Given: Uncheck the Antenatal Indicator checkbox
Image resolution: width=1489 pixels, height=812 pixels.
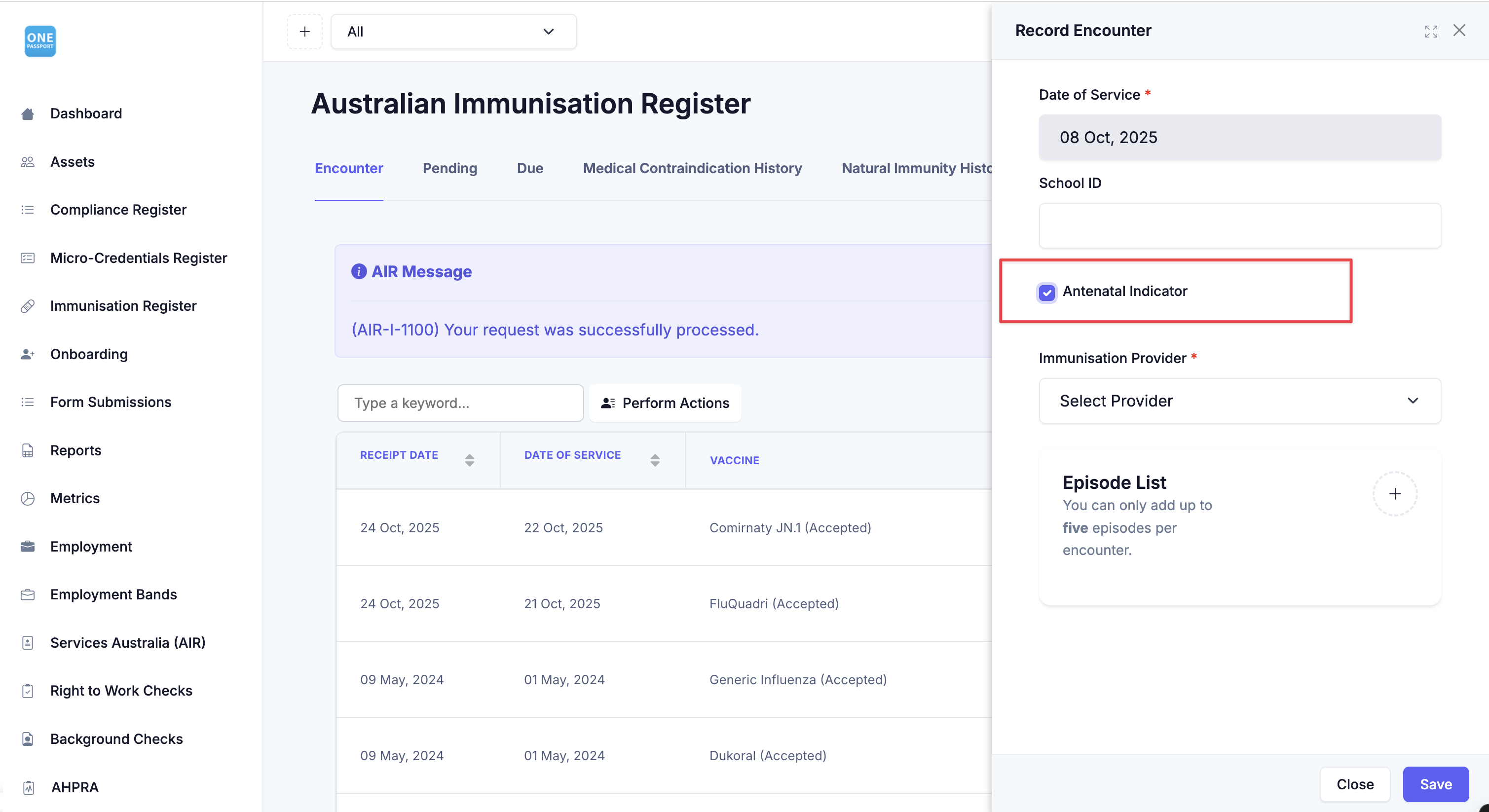Looking at the screenshot, I should click(x=1046, y=293).
